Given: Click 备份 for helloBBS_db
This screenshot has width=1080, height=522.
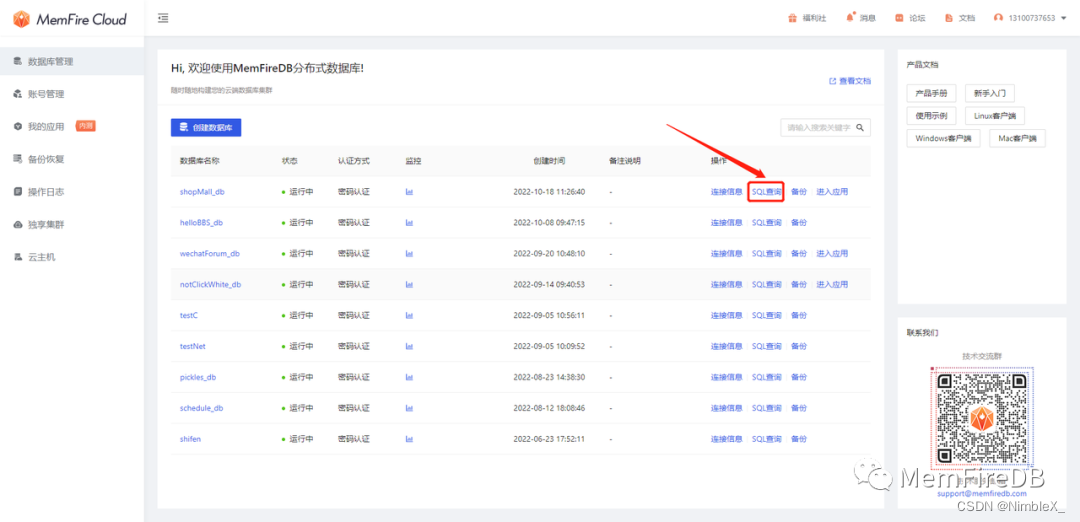Looking at the screenshot, I should point(799,223).
